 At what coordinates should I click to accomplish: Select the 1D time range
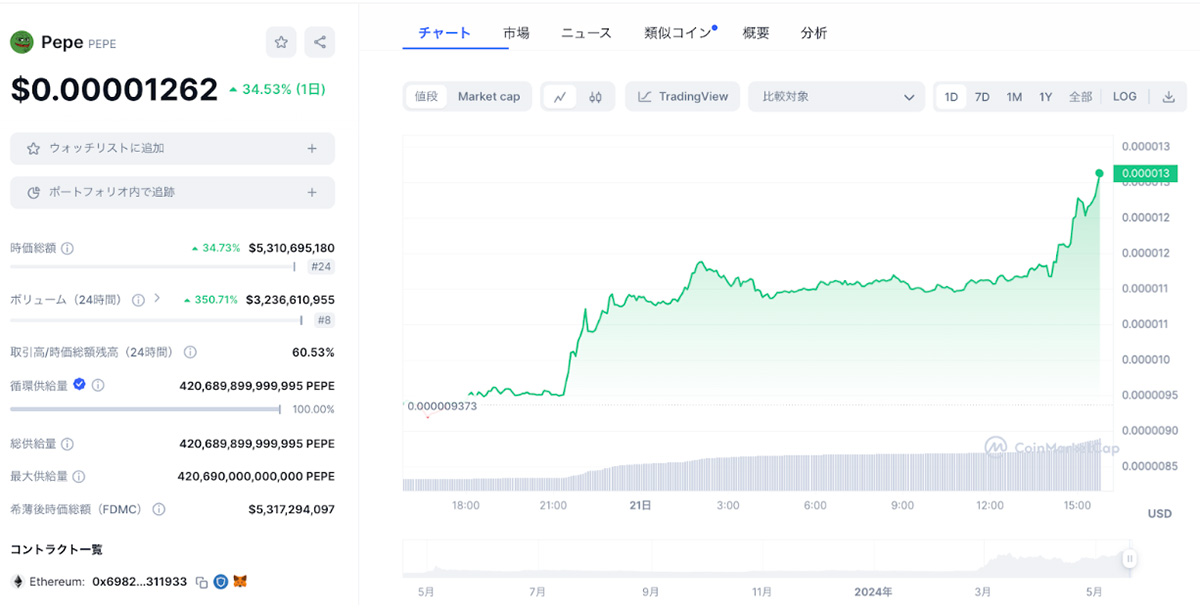951,97
